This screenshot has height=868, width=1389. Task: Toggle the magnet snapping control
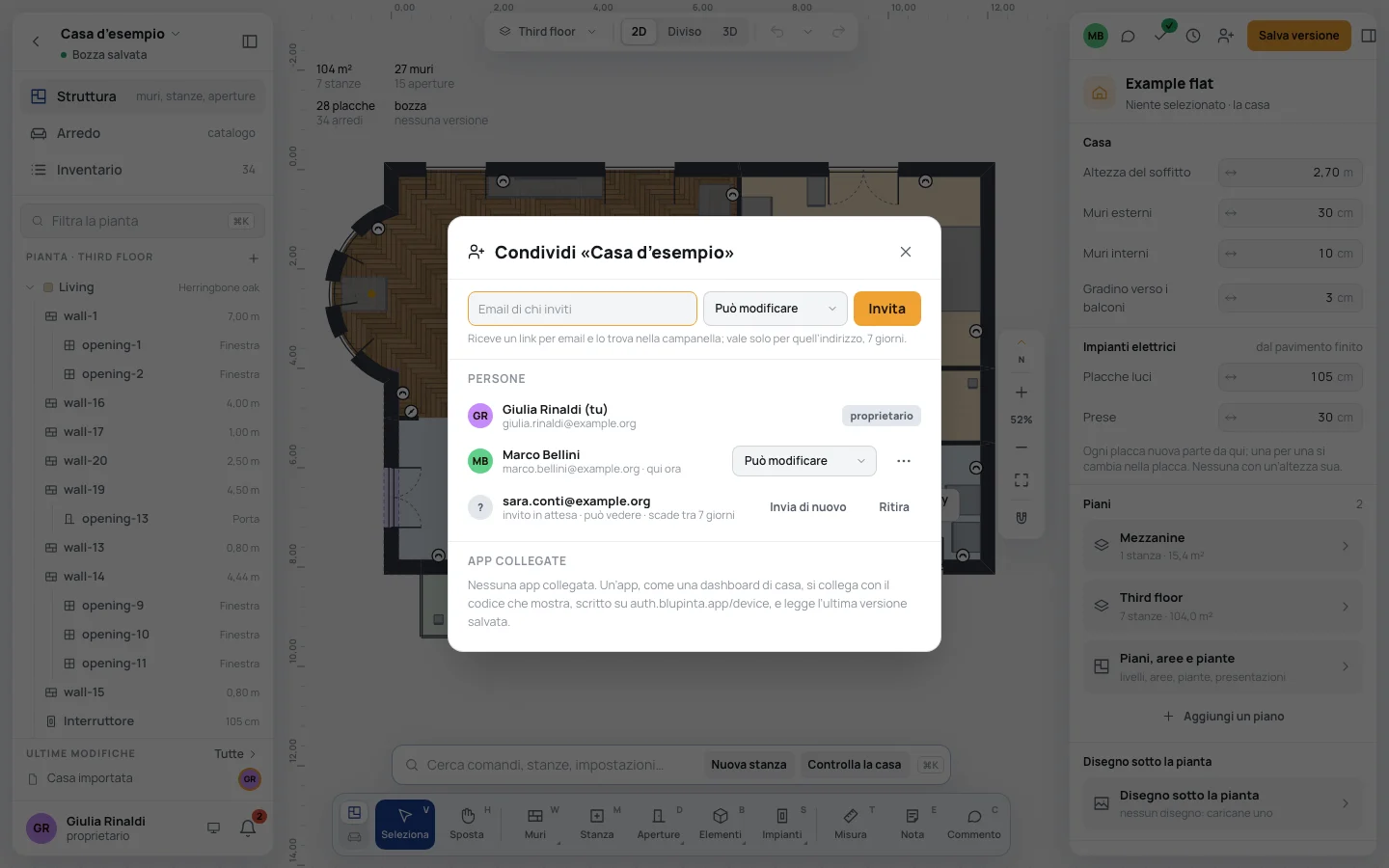tap(1021, 518)
